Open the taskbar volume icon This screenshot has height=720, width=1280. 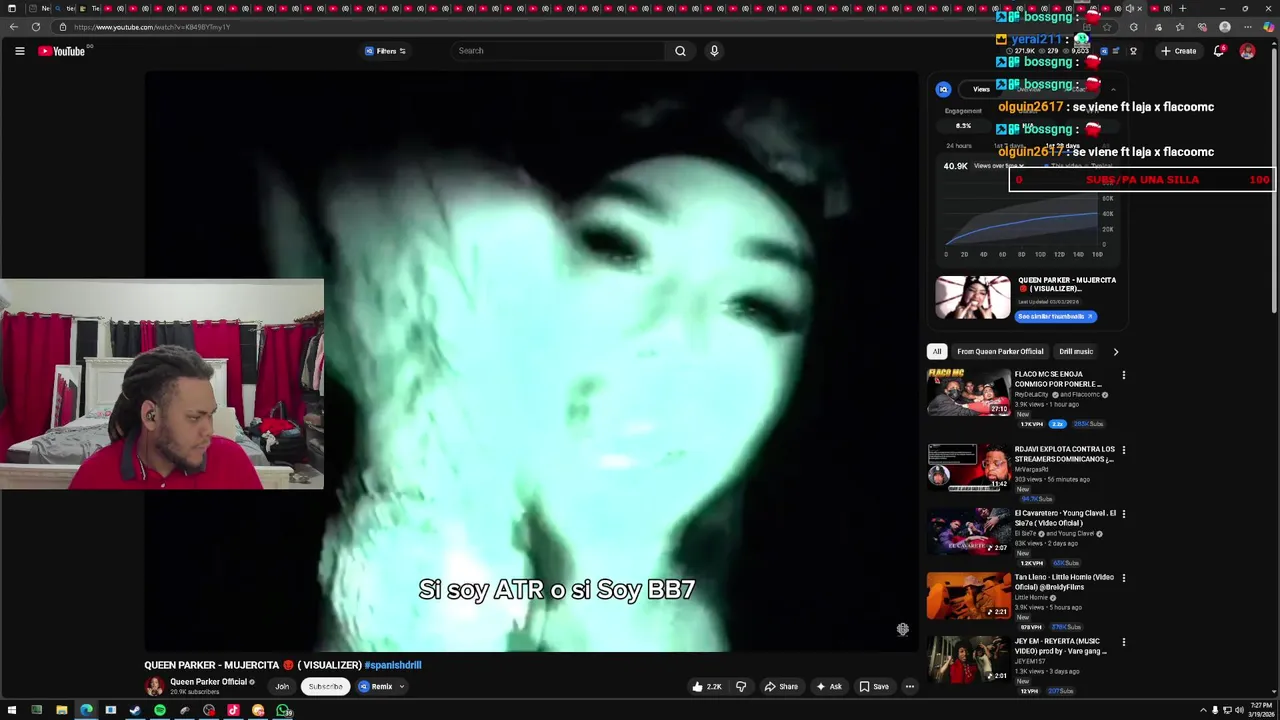[x=1239, y=711]
